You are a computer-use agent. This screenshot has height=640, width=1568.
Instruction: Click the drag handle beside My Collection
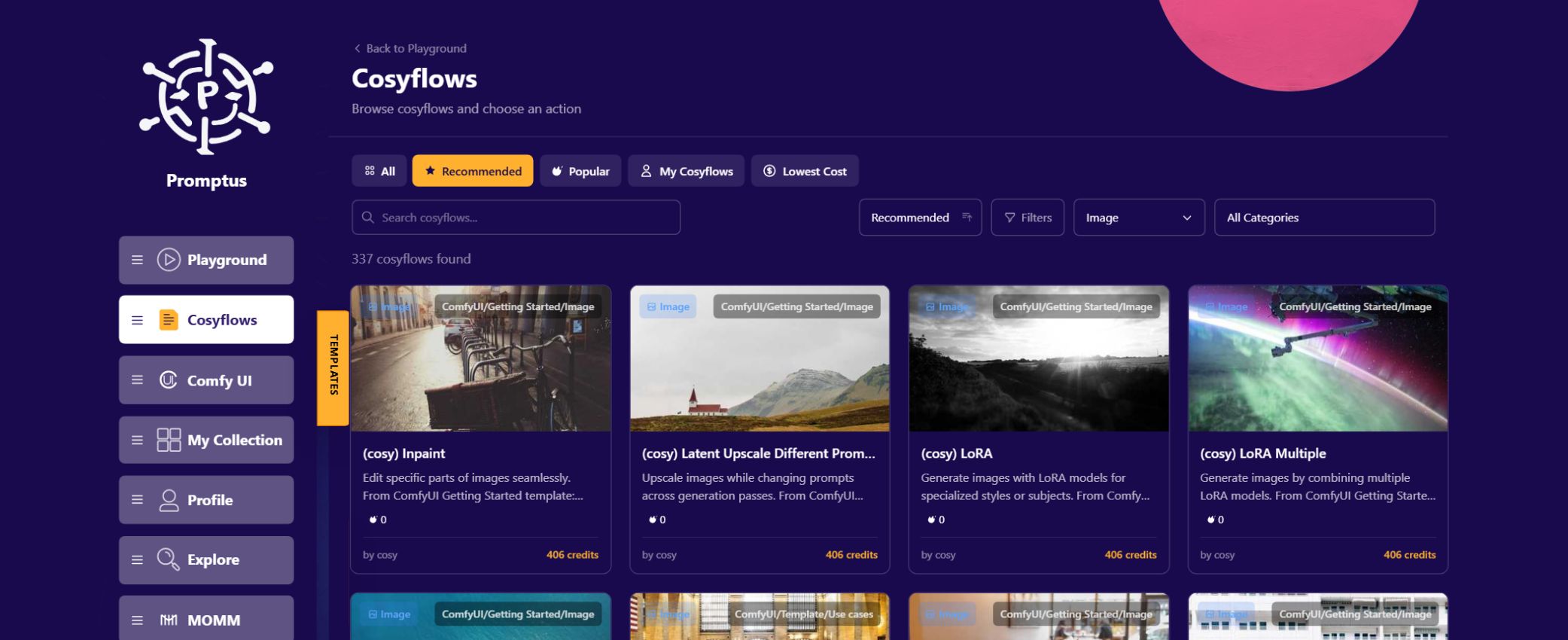click(x=137, y=440)
